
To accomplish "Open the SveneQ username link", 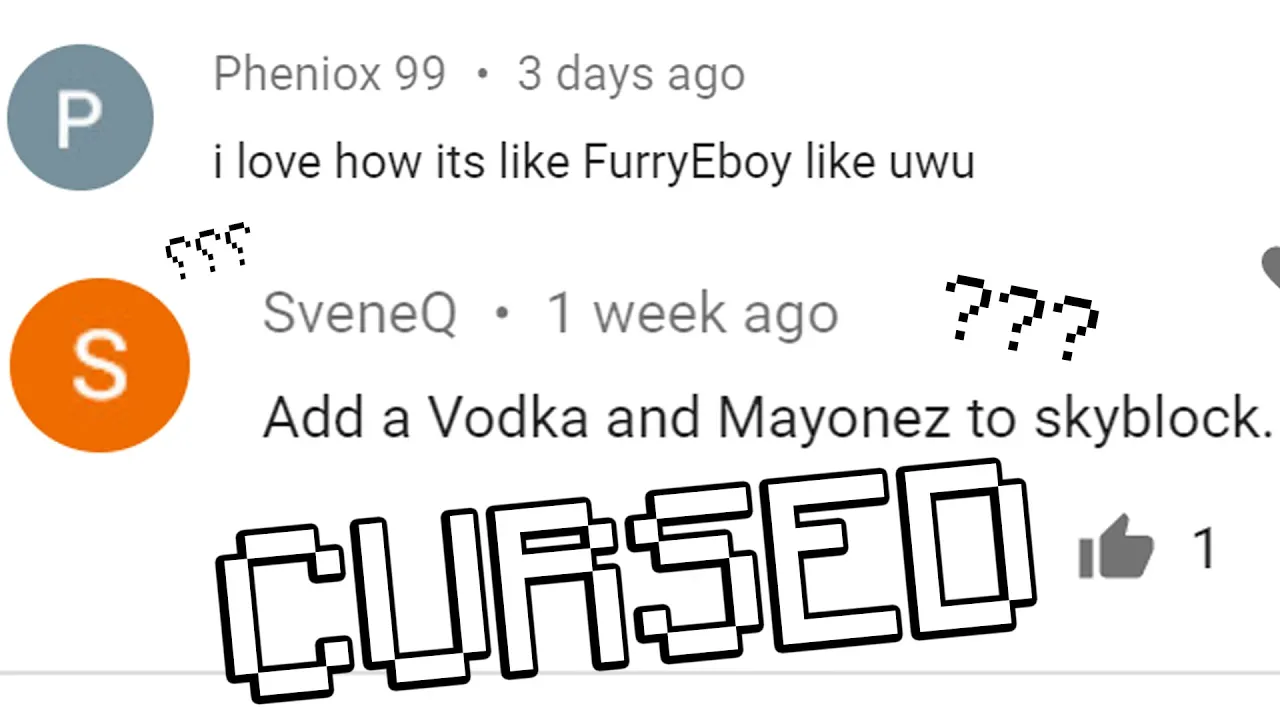I will click(x=359, y=313).
